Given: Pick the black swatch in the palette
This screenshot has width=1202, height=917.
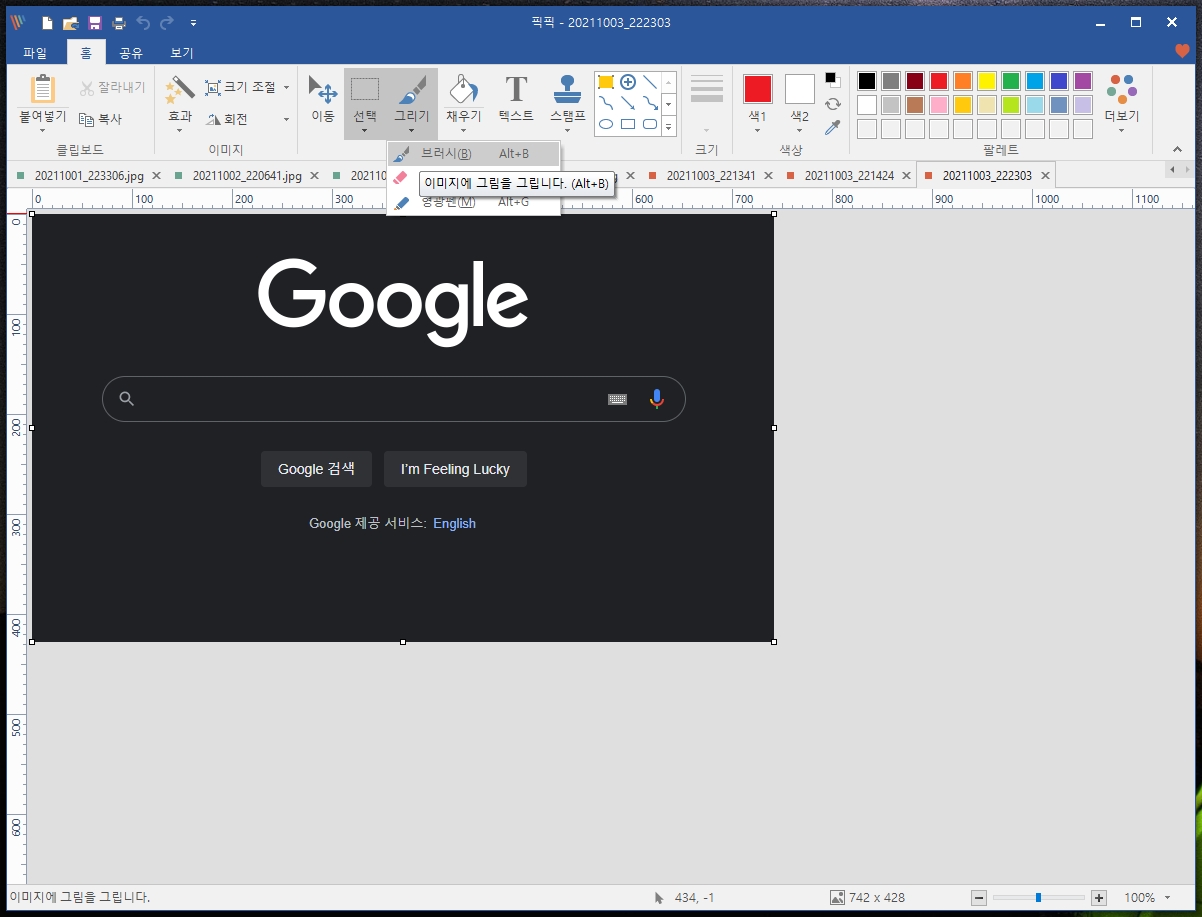Looking at the screenshot, I should tap(867, 81).
